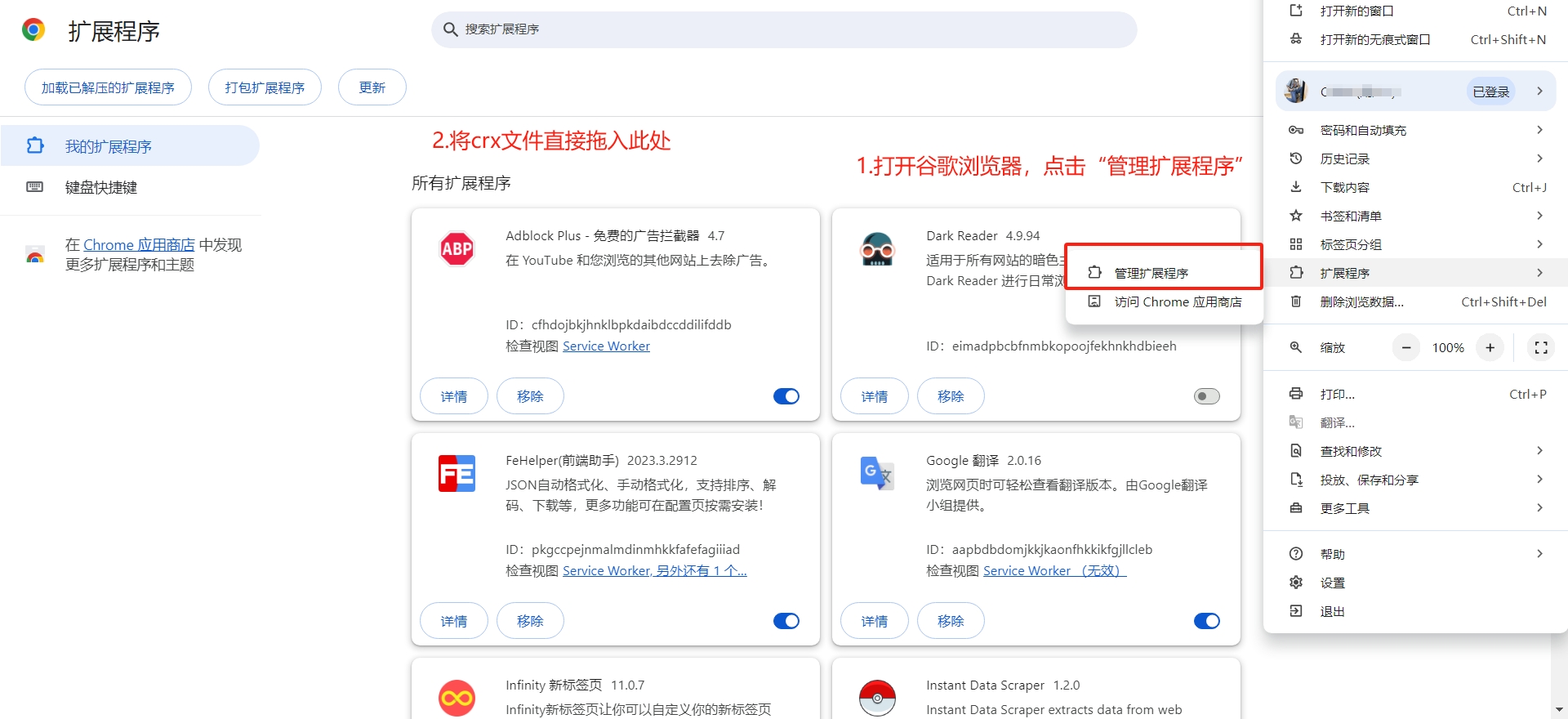
Task: Click the Dark Reader extension icon
Action: tap(877, 249)
